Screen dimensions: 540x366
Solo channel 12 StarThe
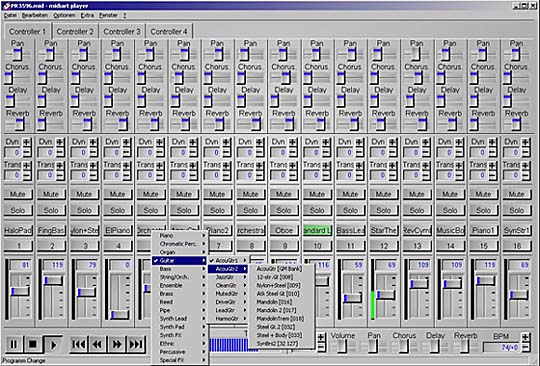coord(384,210)
